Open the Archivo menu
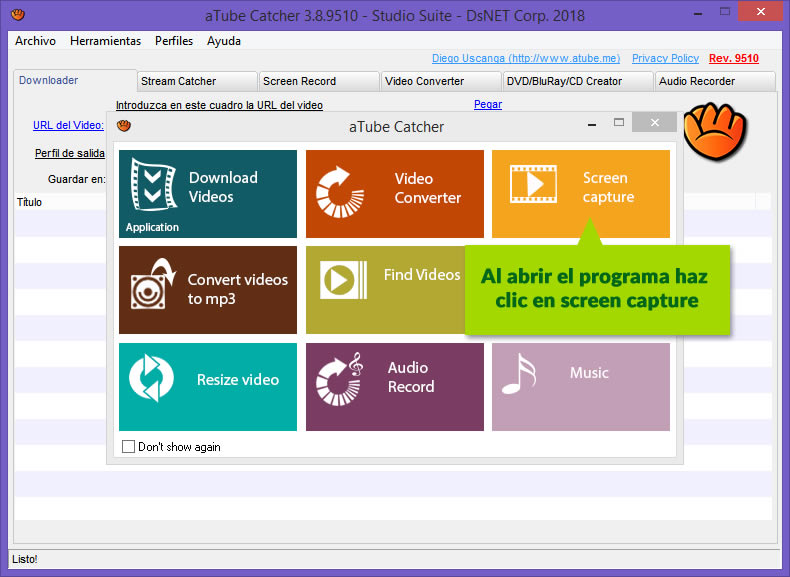Screen dimensions: 790x577 [x=35, y=41]
